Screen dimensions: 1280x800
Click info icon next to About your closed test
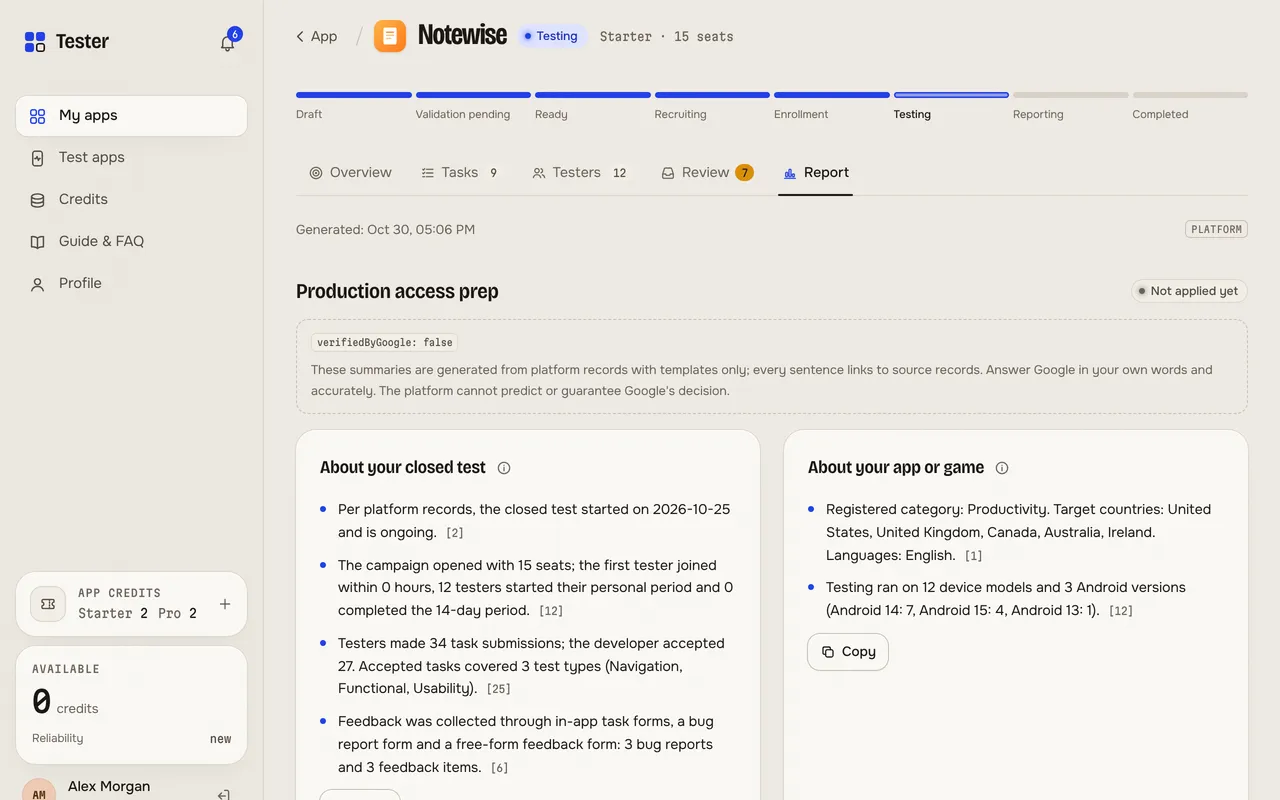[504, 468]
